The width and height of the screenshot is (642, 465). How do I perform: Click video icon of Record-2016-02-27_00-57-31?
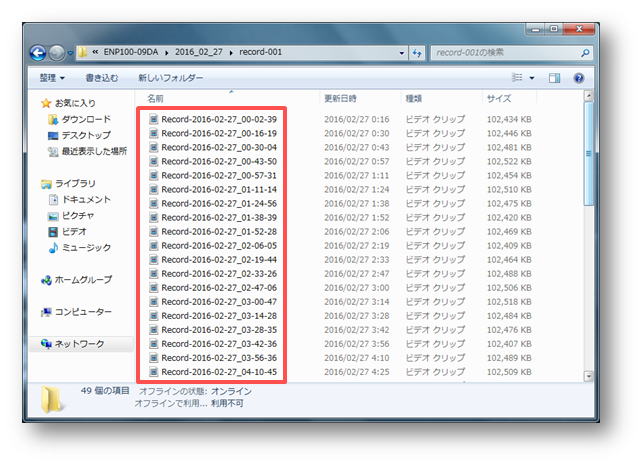pos(154,175)
